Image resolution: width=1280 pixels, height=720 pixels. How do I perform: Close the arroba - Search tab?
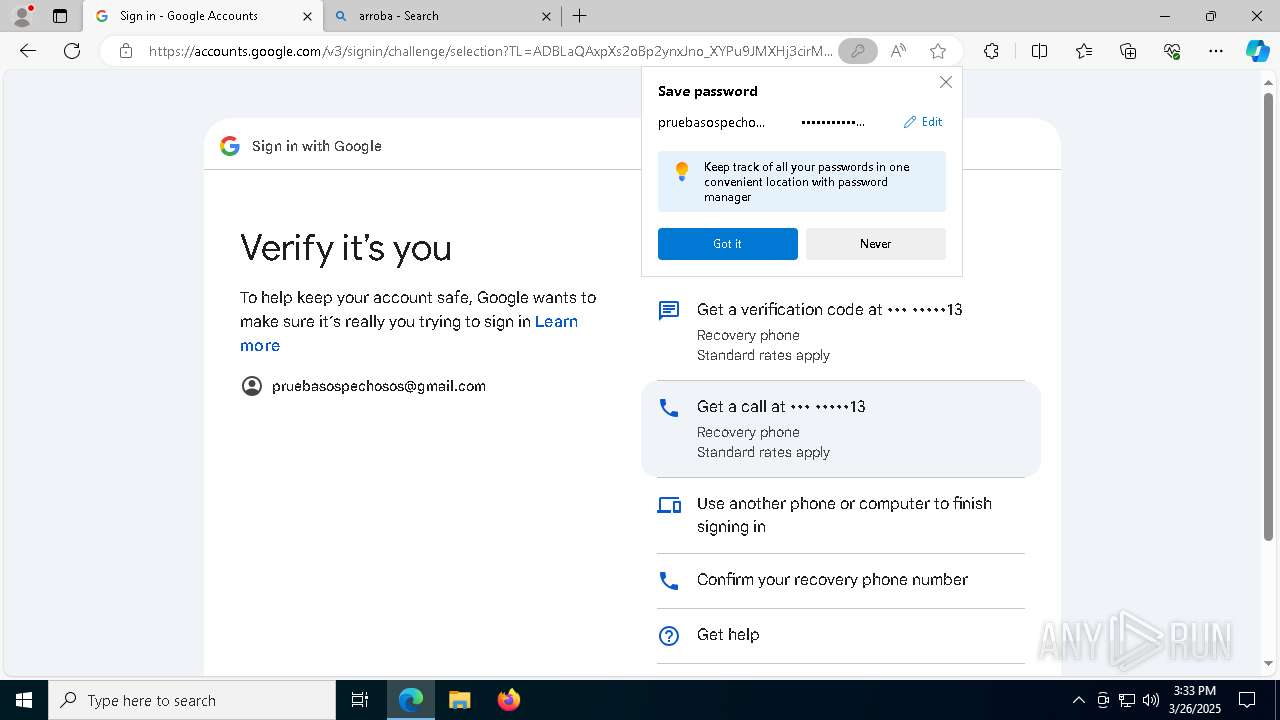(546, 16)
